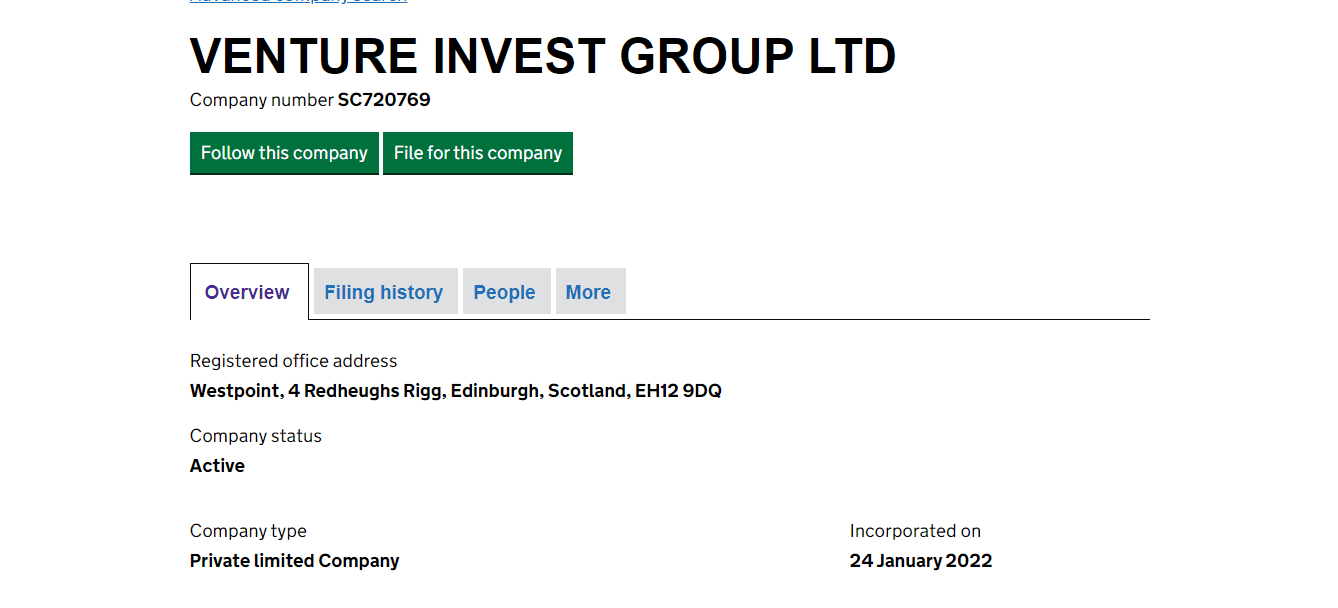Open the People tab
1338x608 pixels.
coord(504,292)
